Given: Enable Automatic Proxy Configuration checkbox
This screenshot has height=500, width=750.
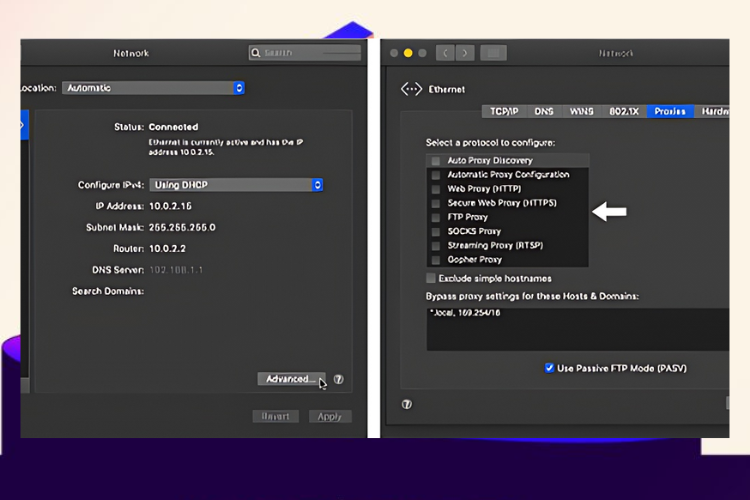Looking at the screenshot, I should [x=436, y=175].
